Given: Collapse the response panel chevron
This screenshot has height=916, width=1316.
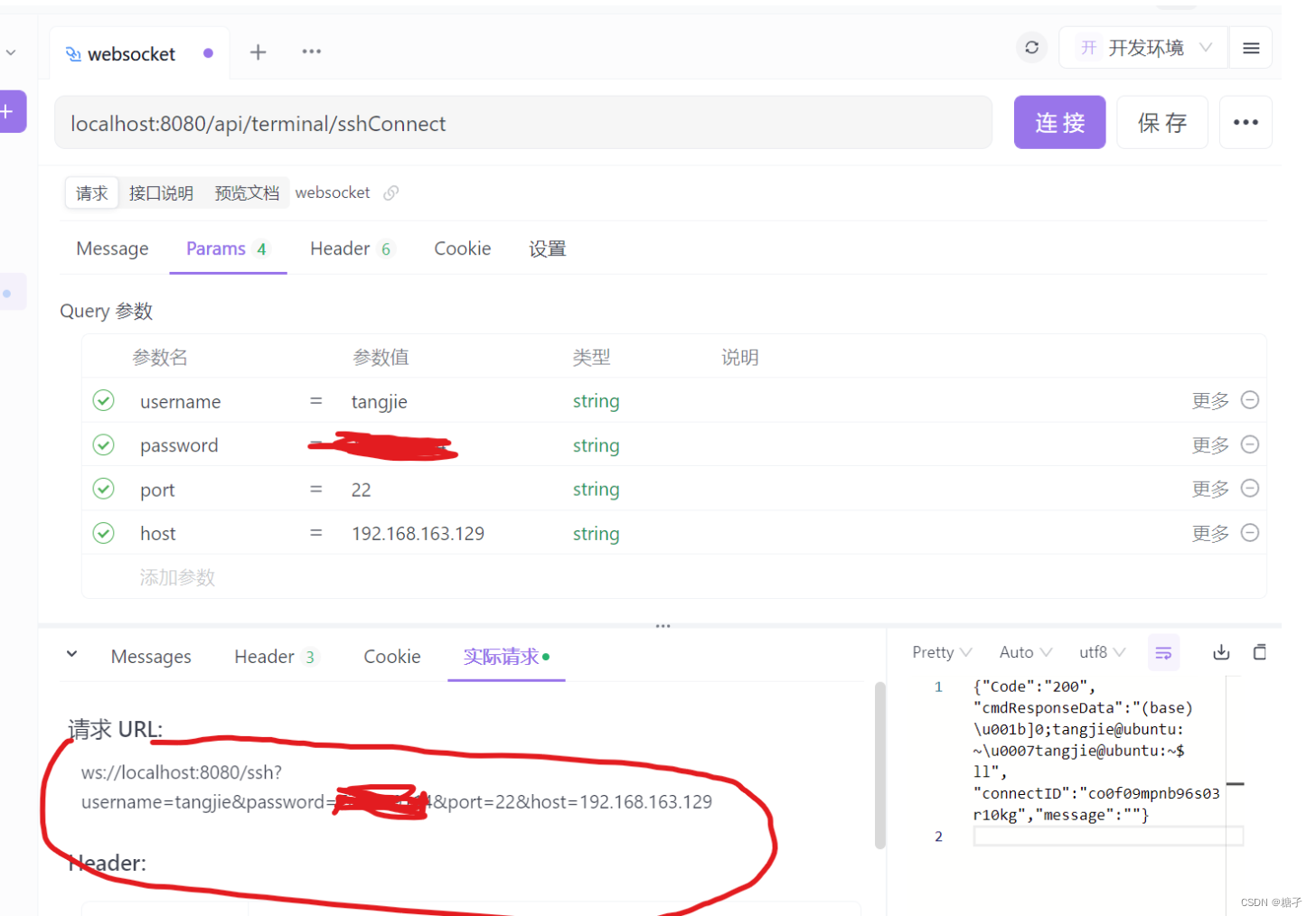Looking at the screenshot, I should tap(71, 654).
